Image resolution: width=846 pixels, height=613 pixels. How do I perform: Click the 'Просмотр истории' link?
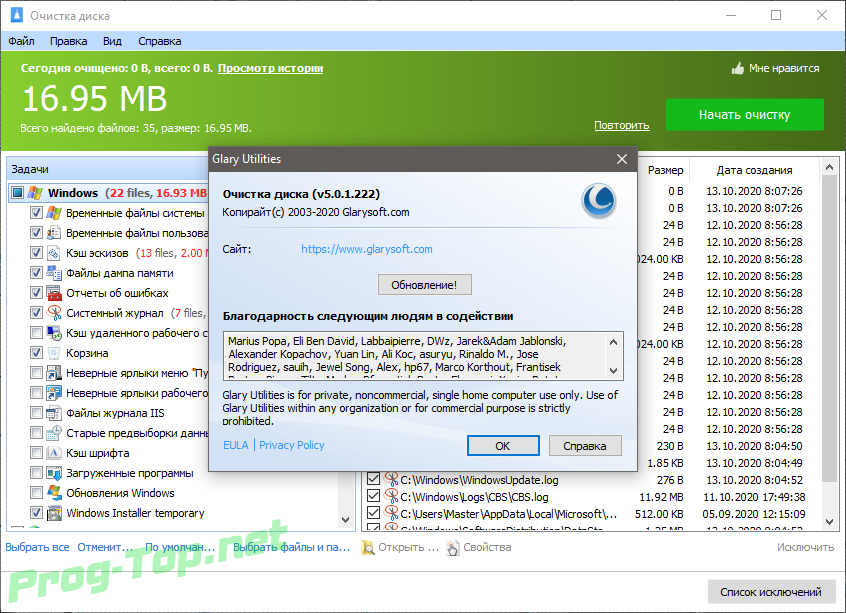point(270,68)
